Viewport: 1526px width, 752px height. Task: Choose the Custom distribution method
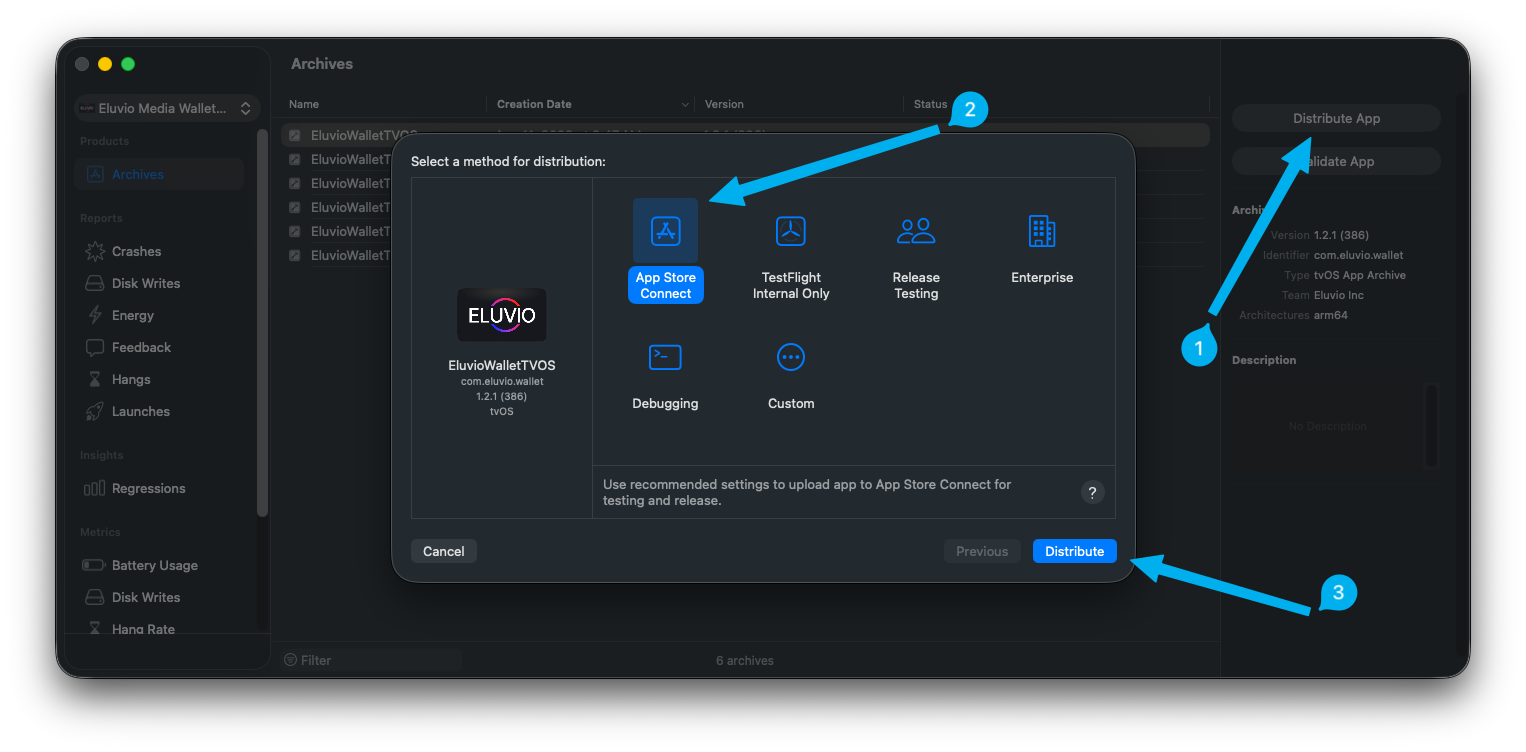[x=791, y=376]
